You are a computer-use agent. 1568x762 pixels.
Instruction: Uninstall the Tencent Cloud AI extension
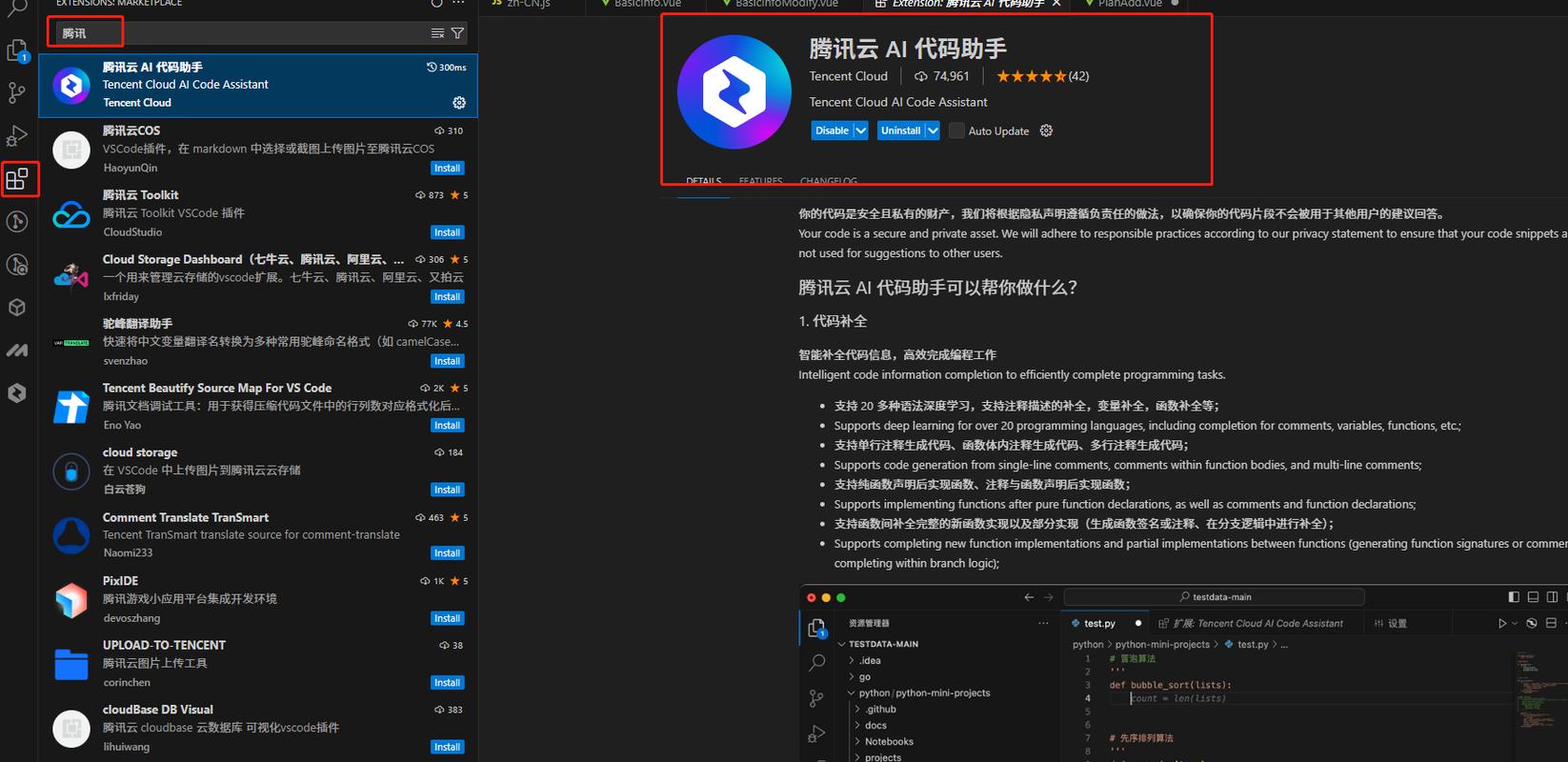tap(900, 130)
